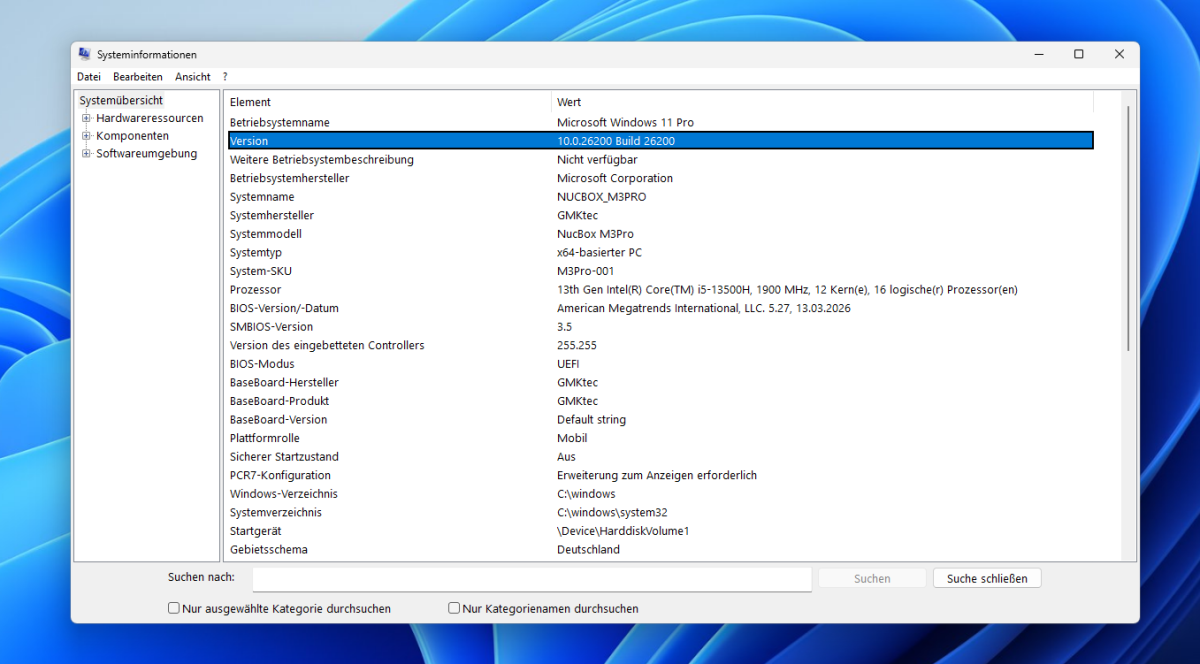Click the value NucBox M3Pro
The image size is (1200, 664).
pos(595,234)
